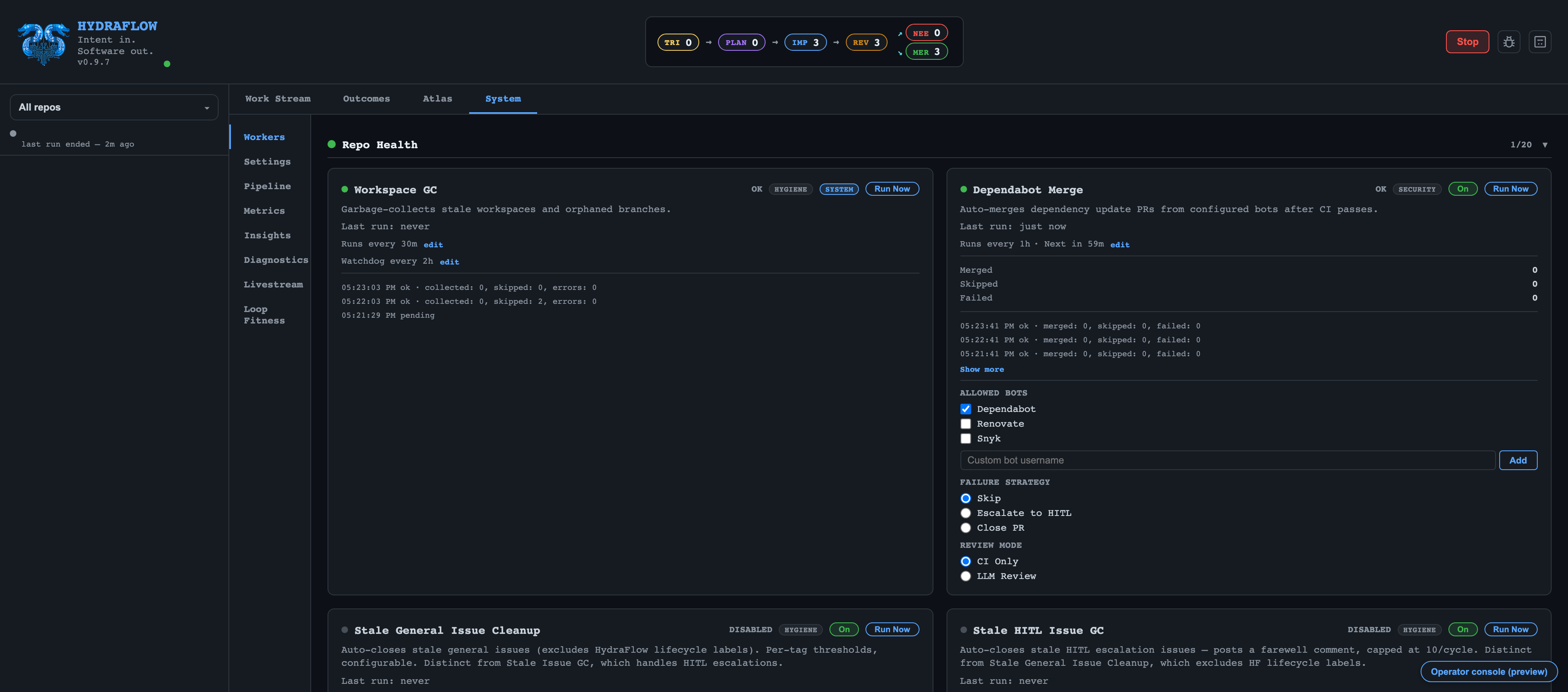Click the IMP pipeline stage pill
Viewport: 1568px width, 692px height.
[805, 43]
